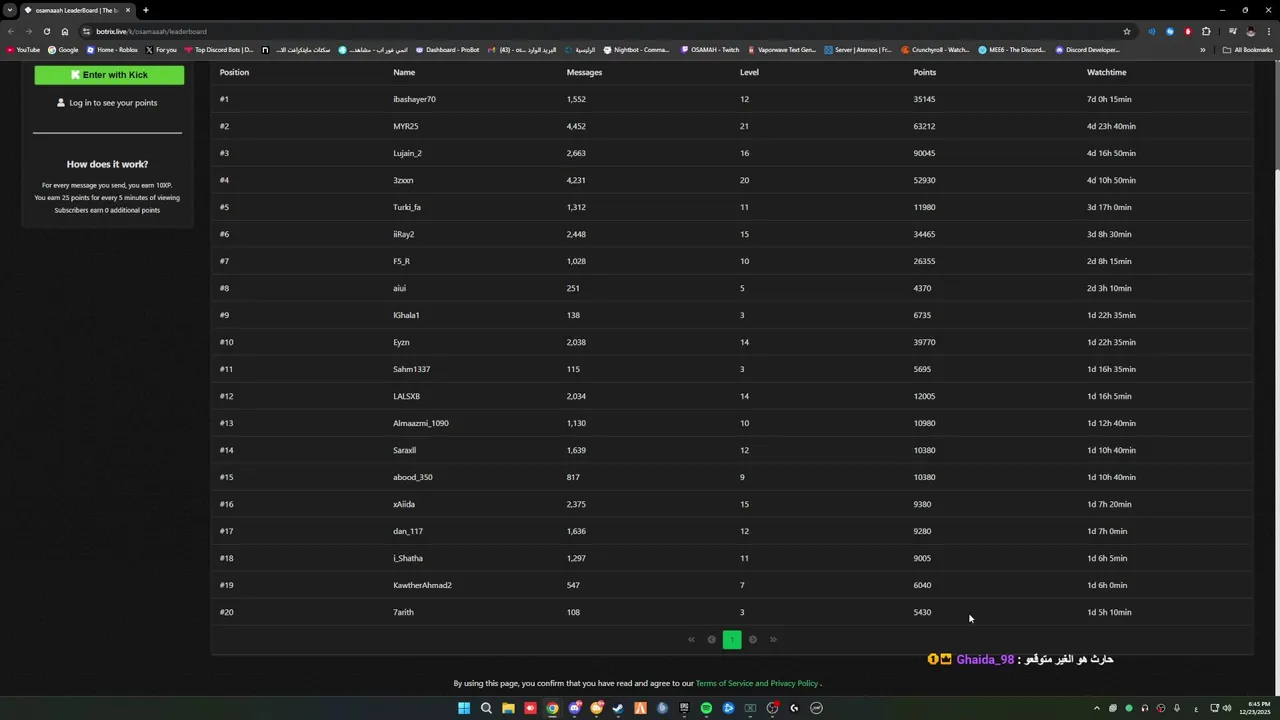Click the name KawtherAhmad2

pos(422,585)
